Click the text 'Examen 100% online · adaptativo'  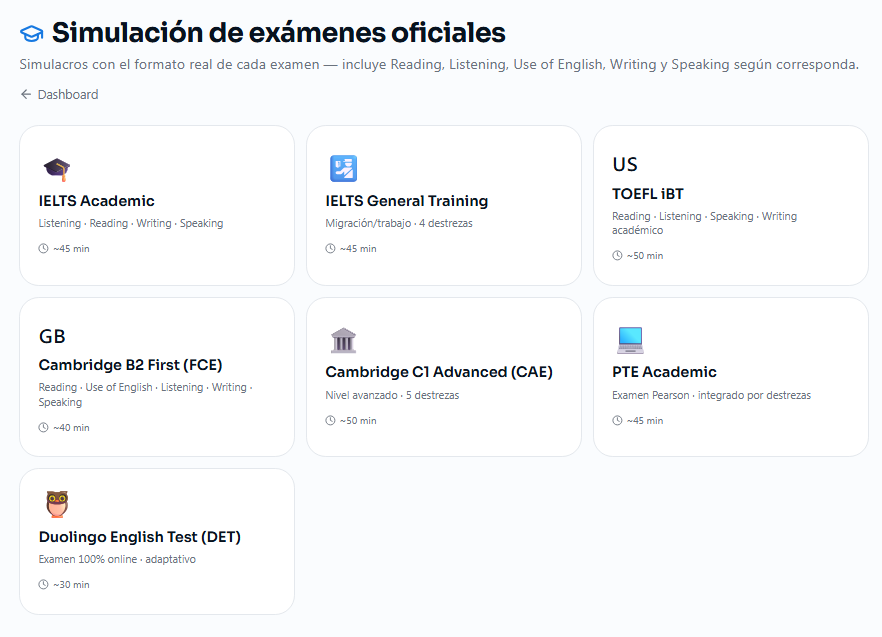click(117, 559)
